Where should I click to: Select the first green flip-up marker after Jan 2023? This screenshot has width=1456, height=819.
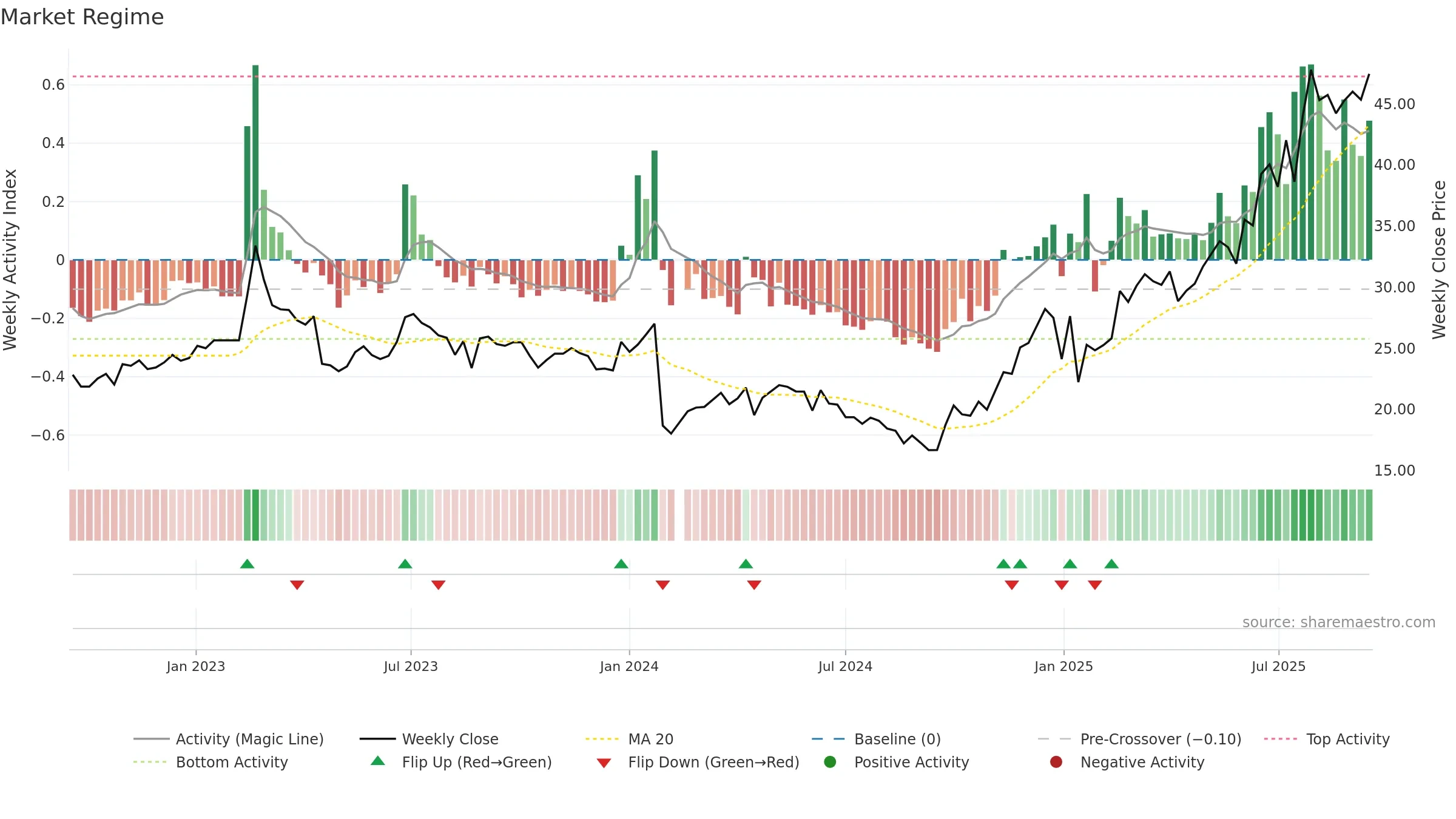click(247, 564)
